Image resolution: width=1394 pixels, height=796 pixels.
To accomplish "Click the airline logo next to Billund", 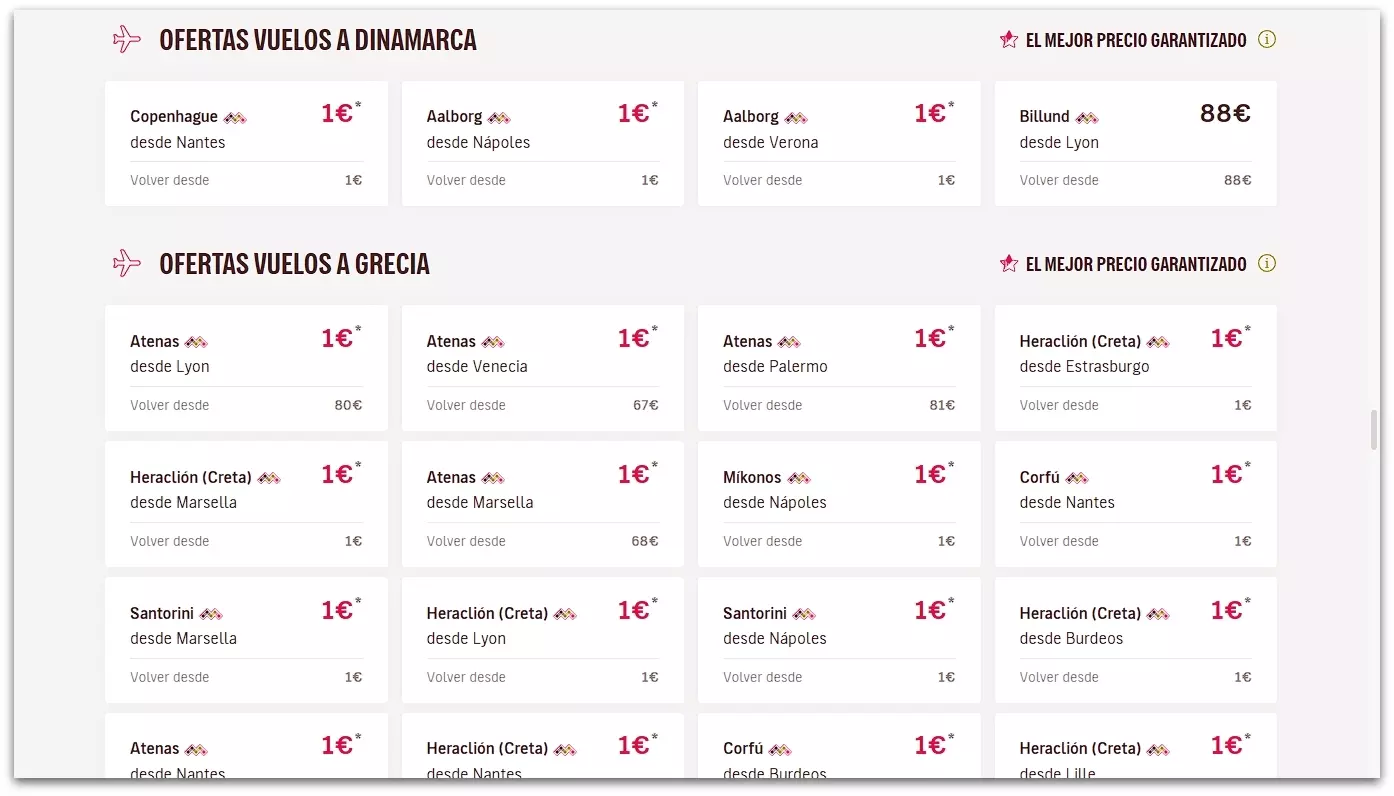I will (x=1087, y=118).
